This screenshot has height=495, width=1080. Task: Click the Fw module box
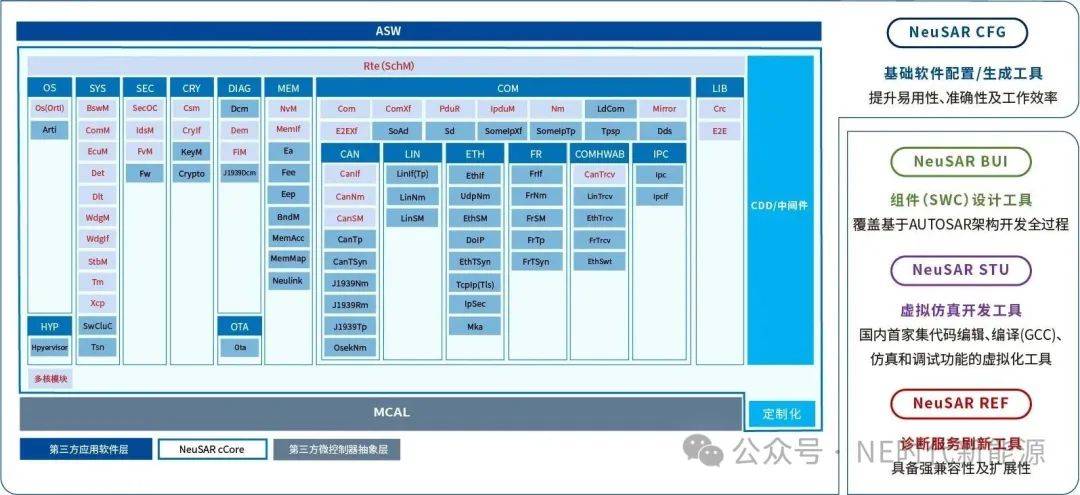click(145, 173)
